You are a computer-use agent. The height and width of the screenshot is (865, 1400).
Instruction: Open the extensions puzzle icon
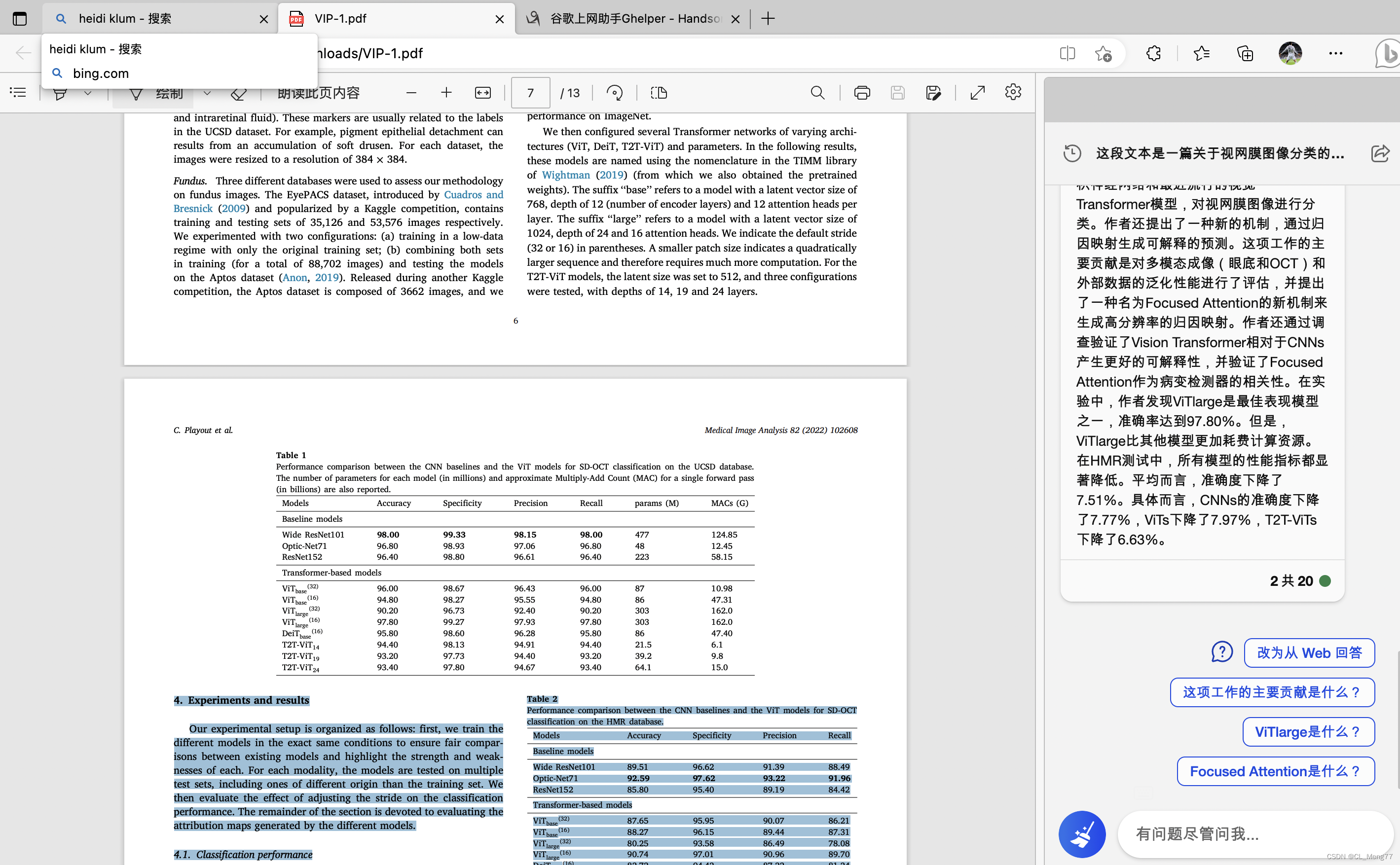tap(1153, 53)
